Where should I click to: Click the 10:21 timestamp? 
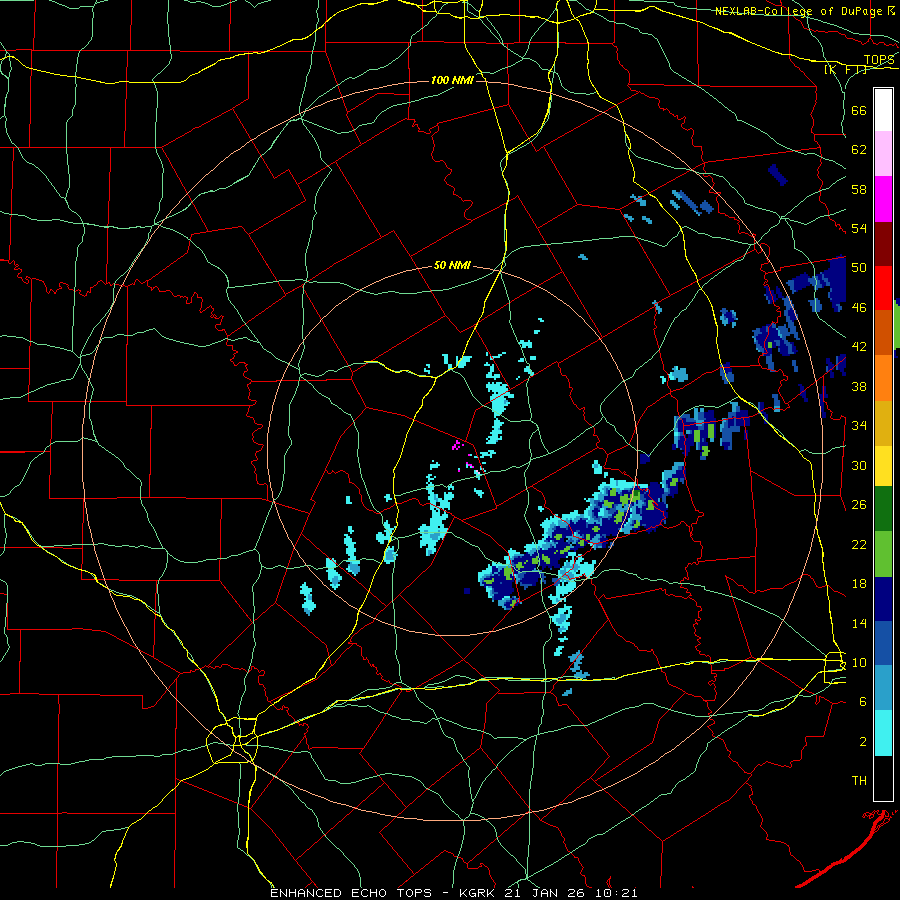pos(618,893)
